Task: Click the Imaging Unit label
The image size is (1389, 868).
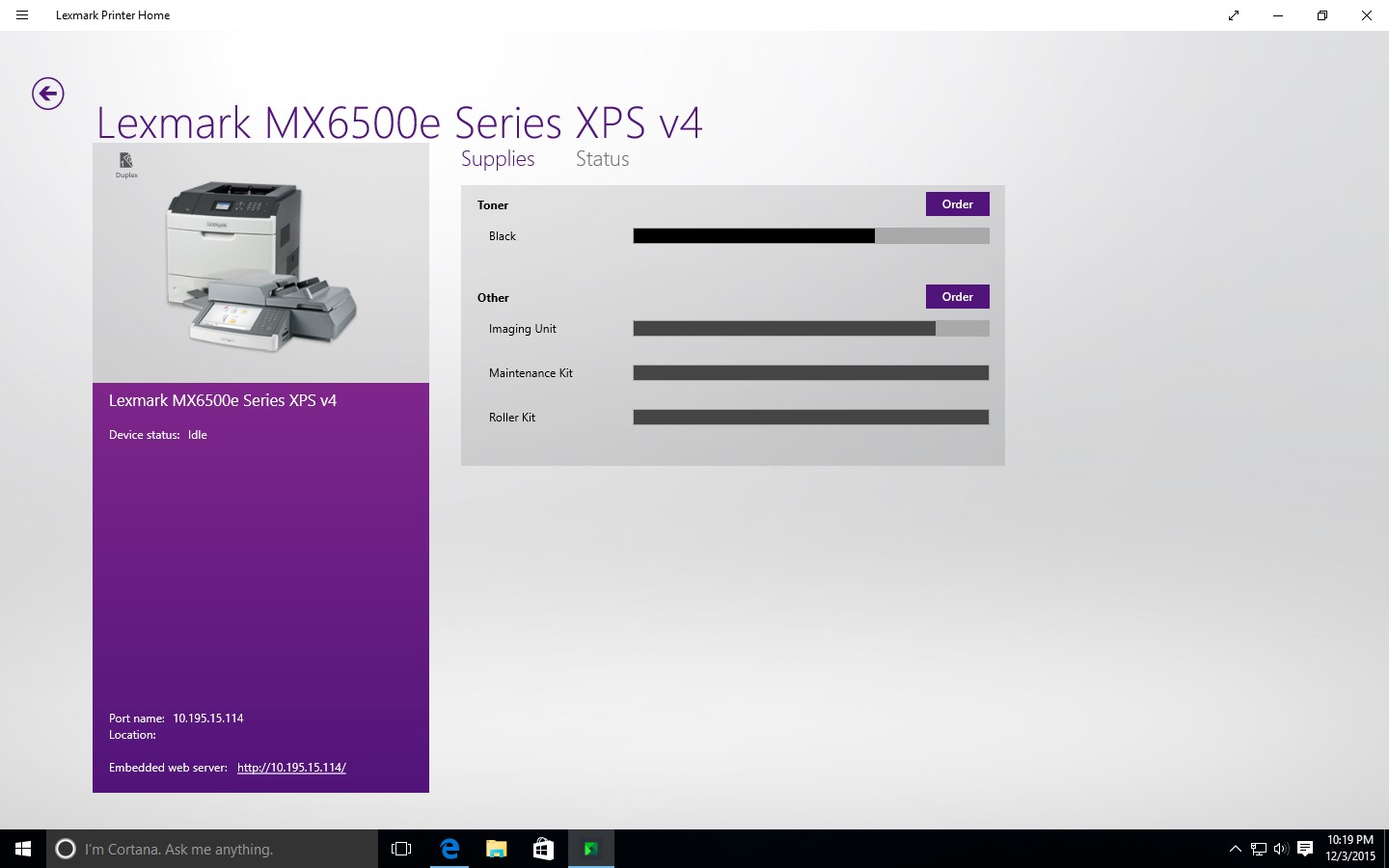Action: [523, 329]
